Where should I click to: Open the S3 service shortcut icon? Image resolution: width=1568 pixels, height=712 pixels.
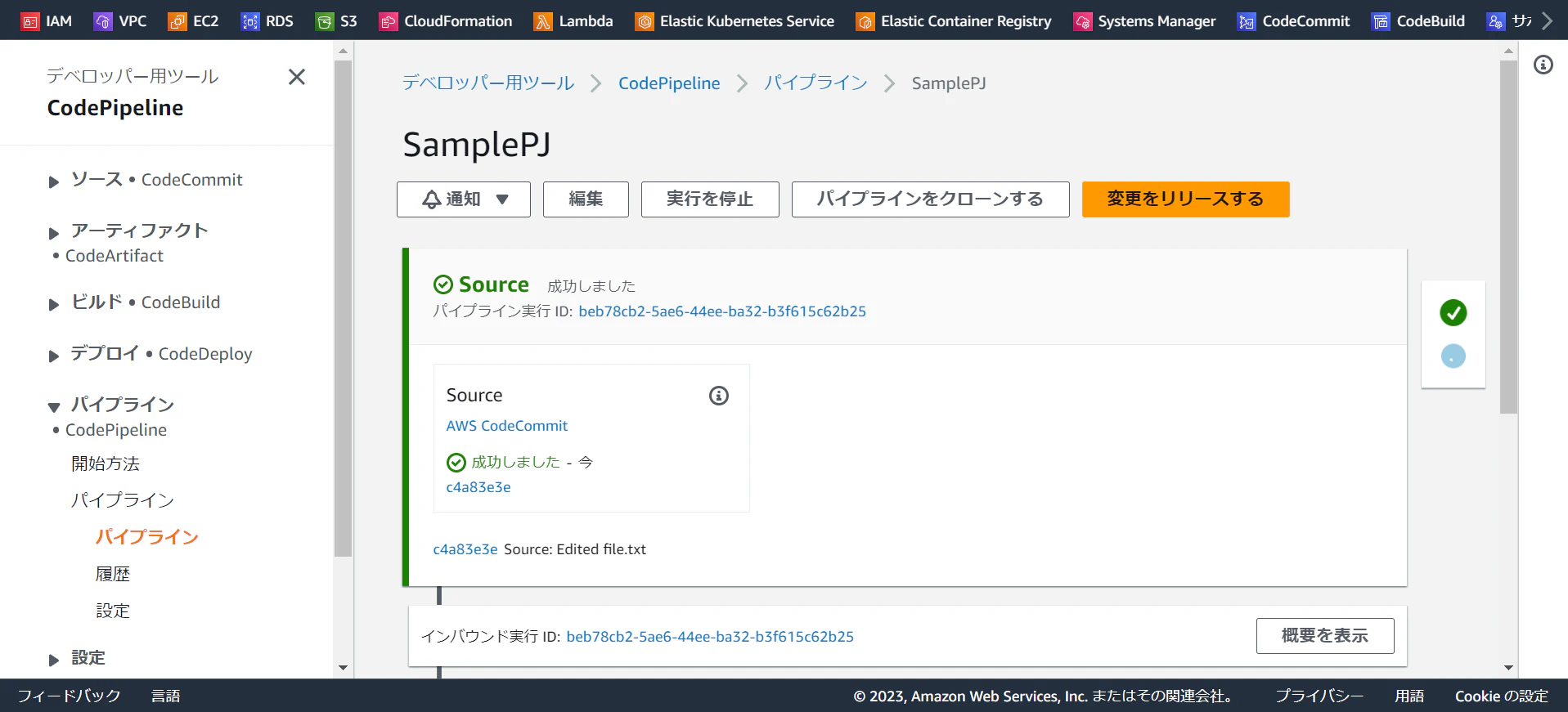325,21
